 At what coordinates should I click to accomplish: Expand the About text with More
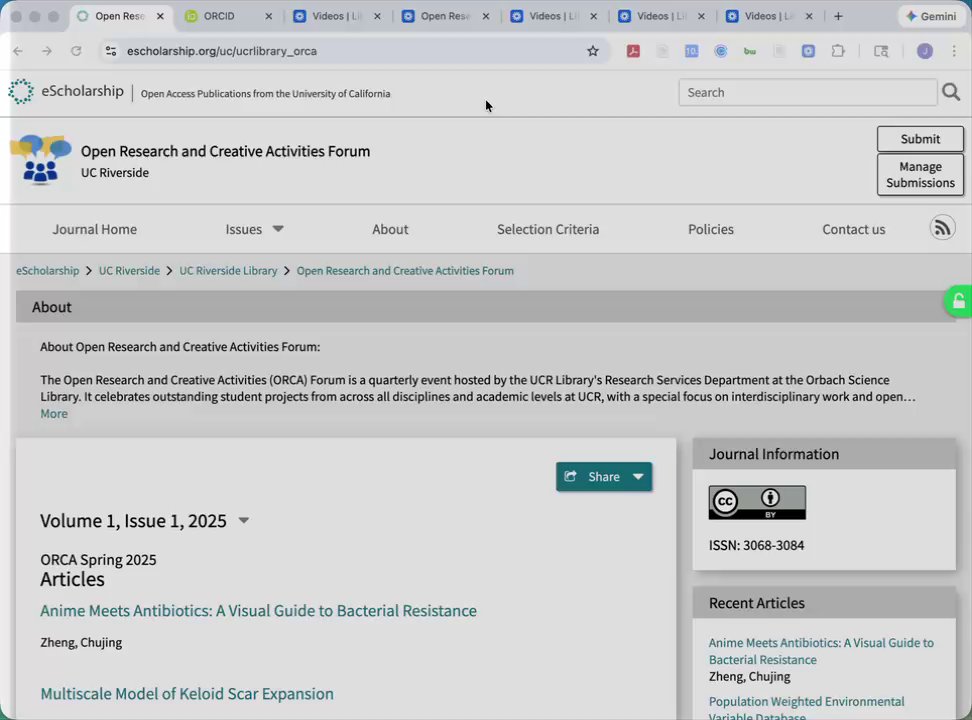pos(54,413)
